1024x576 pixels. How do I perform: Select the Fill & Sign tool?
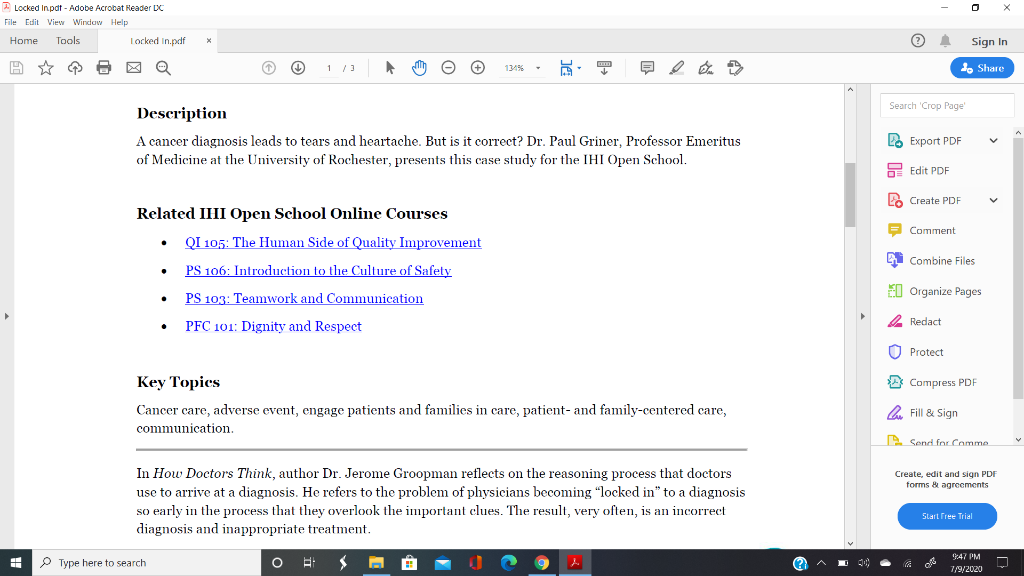932,412
